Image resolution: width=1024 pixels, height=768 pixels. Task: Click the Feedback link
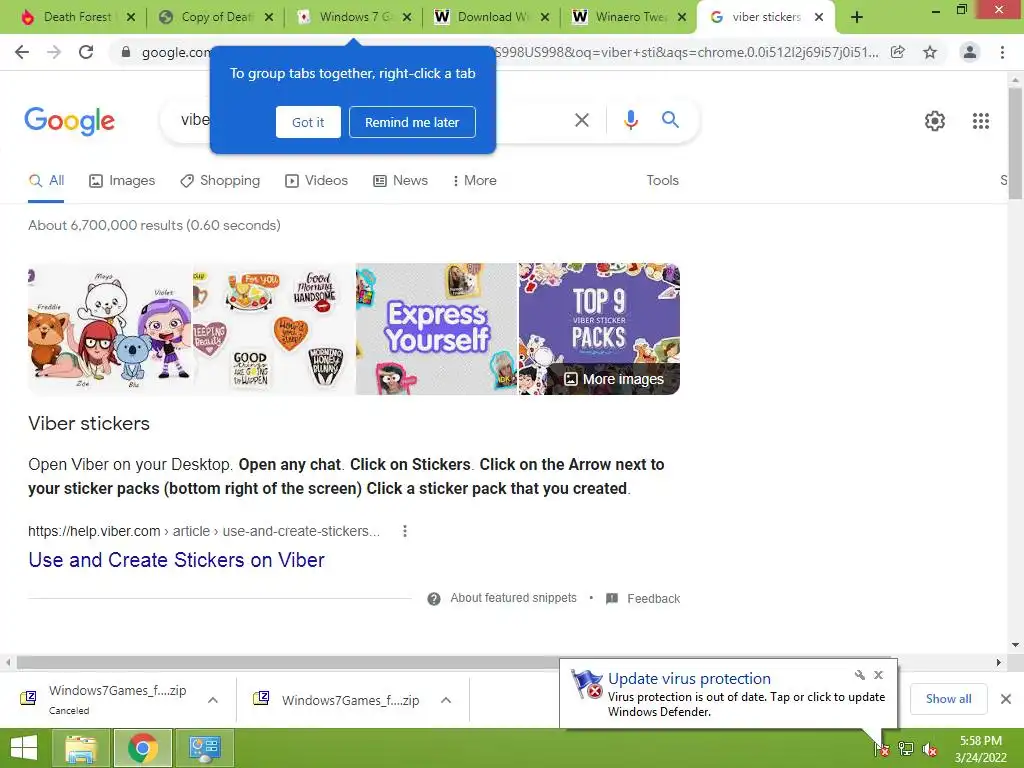coord(645,599)
